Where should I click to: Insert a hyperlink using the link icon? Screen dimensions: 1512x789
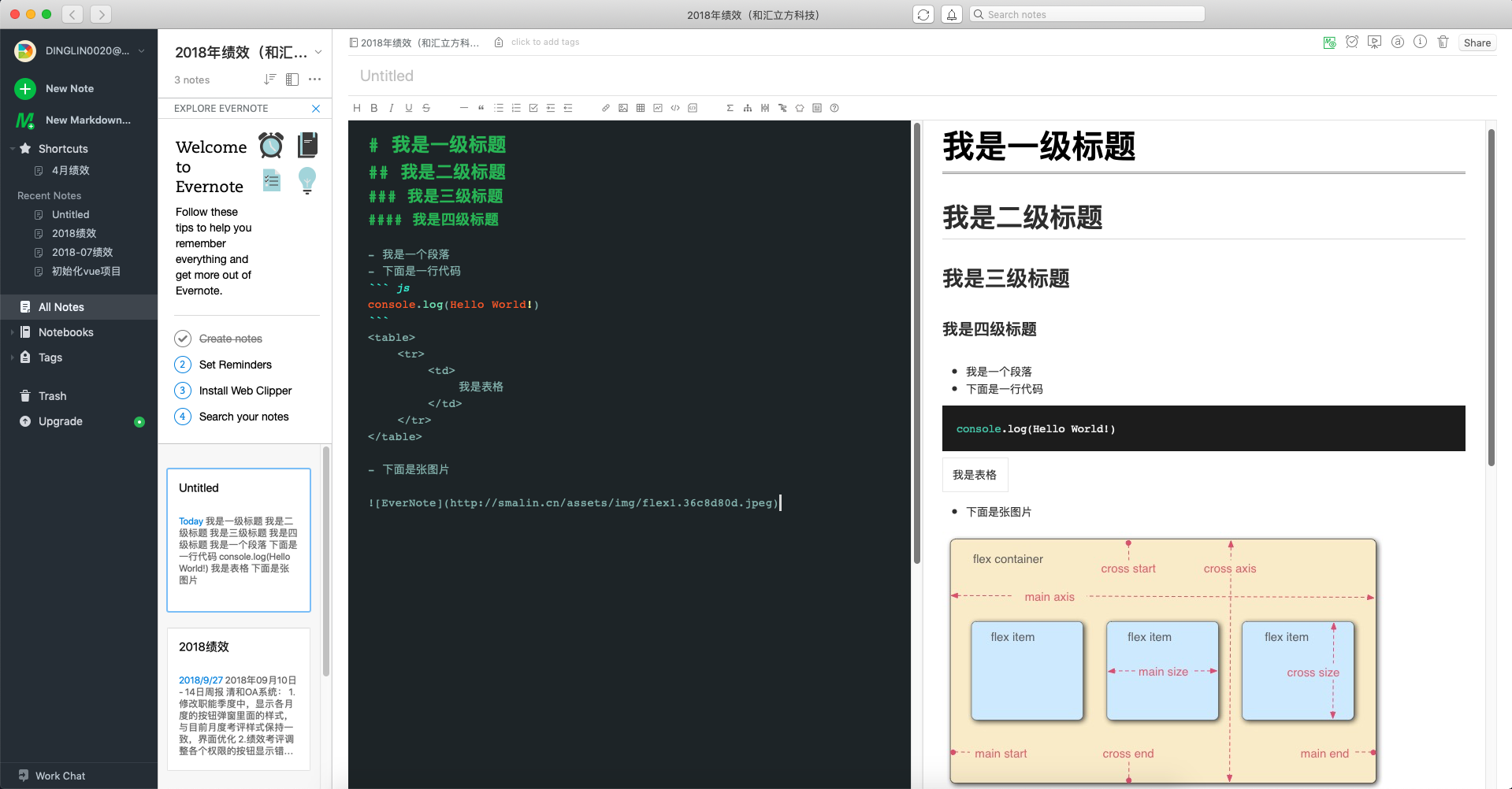tap(605, 108)
